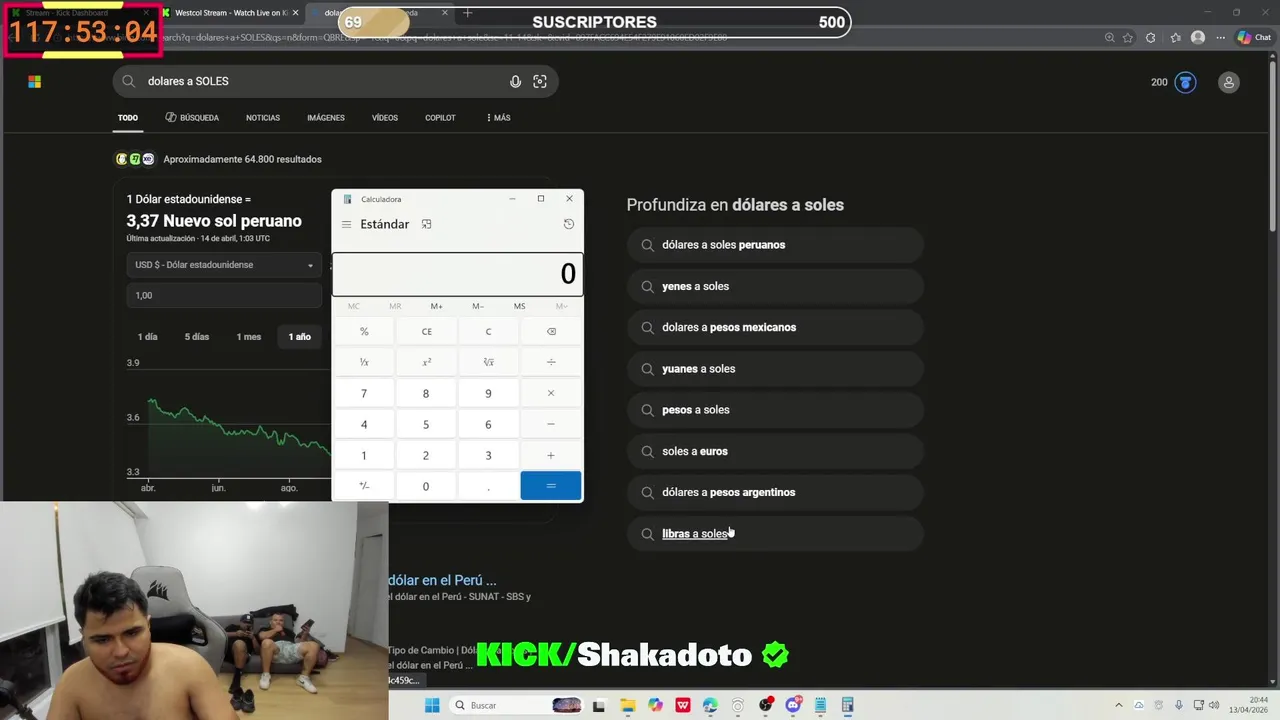Select the '1 año' chart range

point(300,337)
